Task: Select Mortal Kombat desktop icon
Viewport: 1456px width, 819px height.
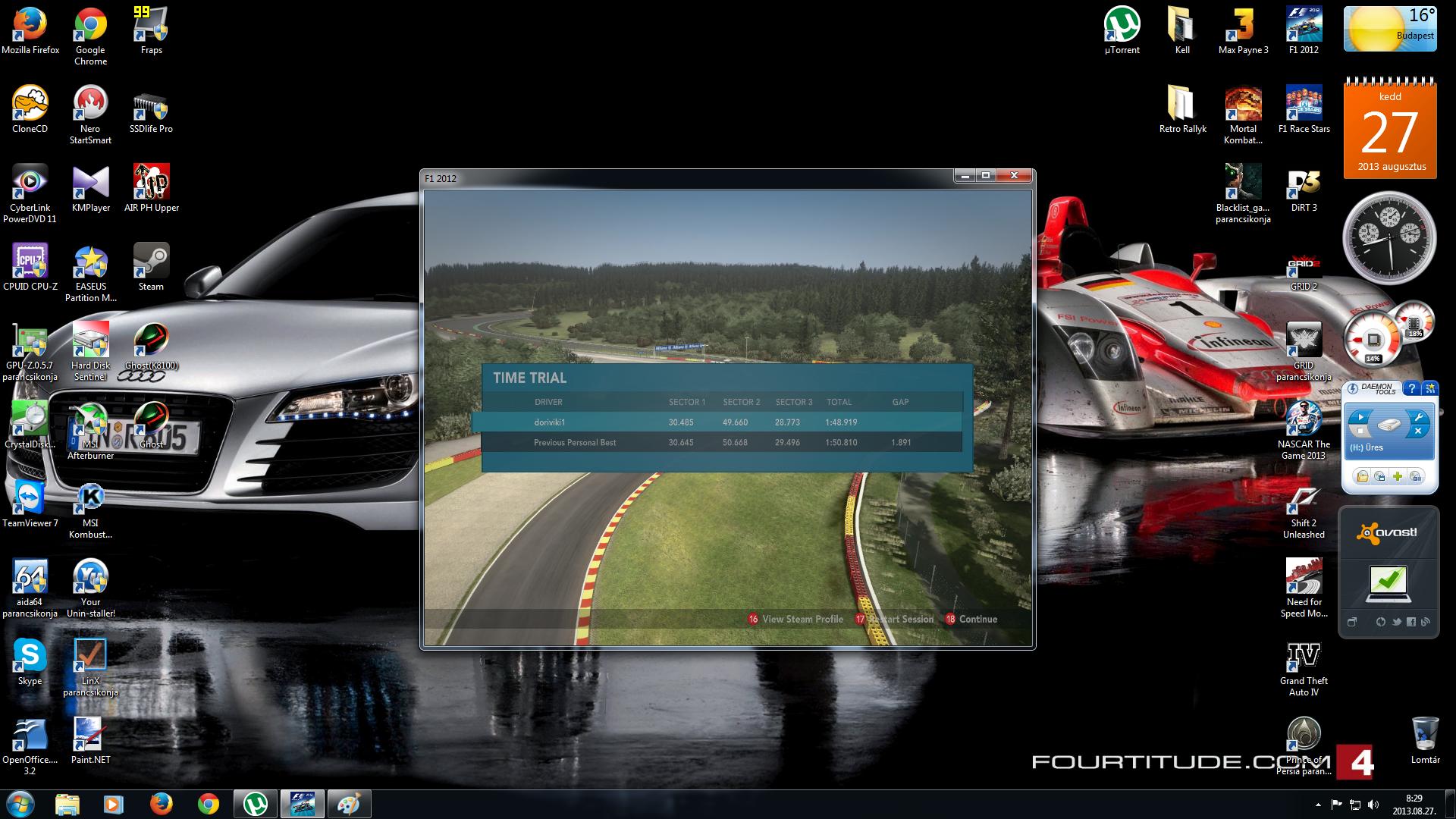Action: coord(1244,115)
